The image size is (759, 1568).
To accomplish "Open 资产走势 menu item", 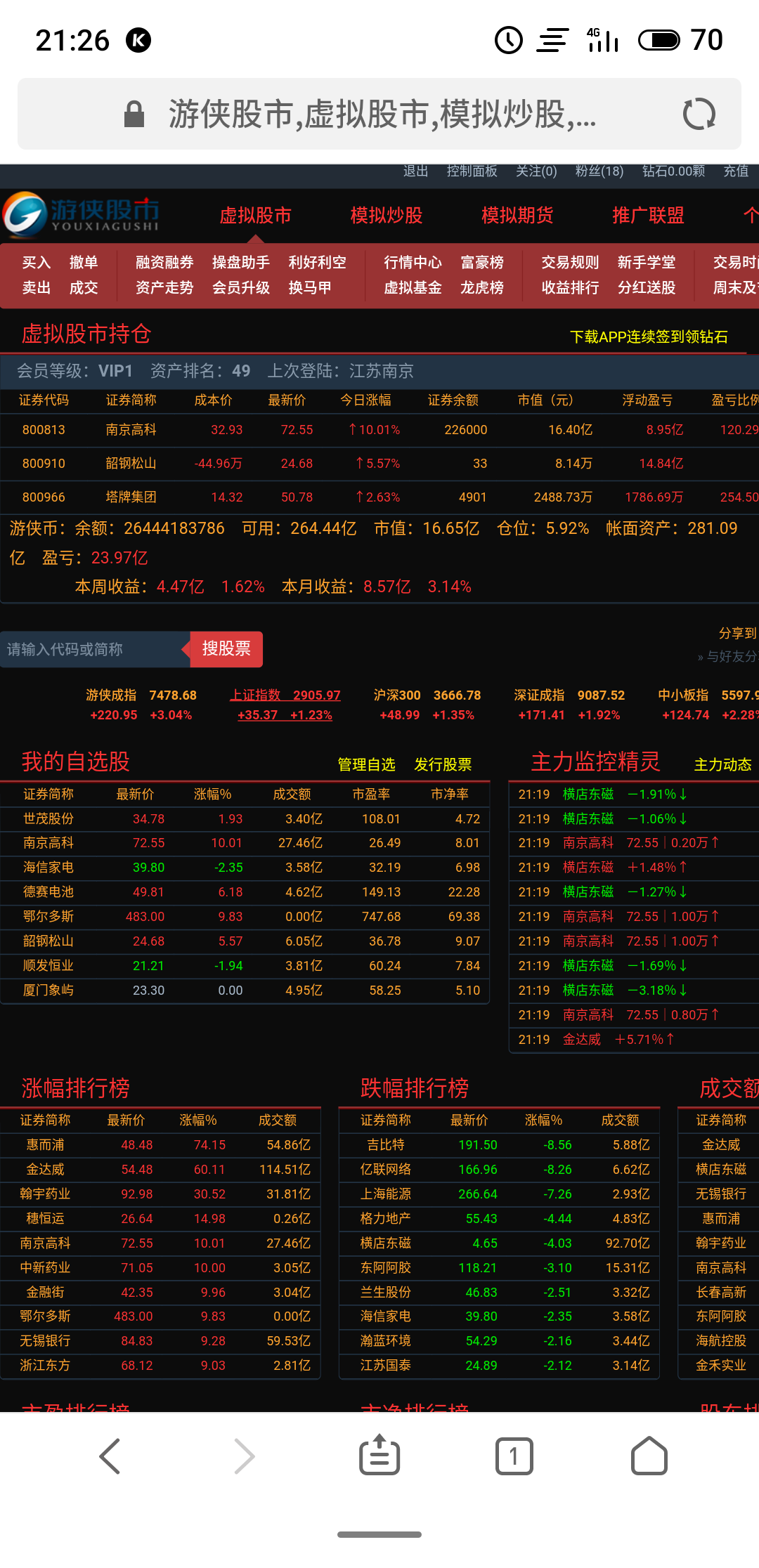I will point(164,288).
